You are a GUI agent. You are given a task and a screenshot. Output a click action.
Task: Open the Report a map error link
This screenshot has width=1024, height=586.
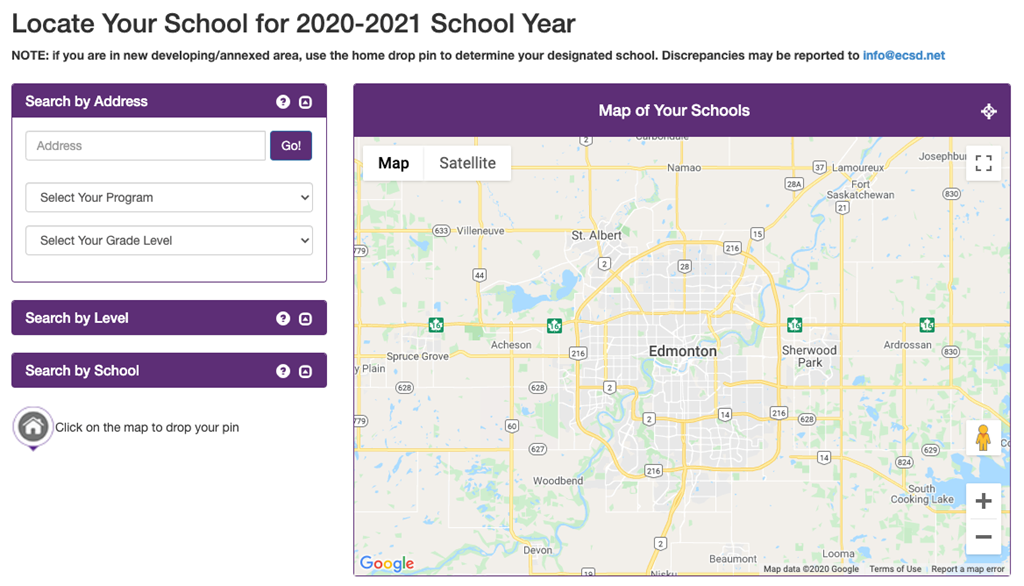point(967,569)
